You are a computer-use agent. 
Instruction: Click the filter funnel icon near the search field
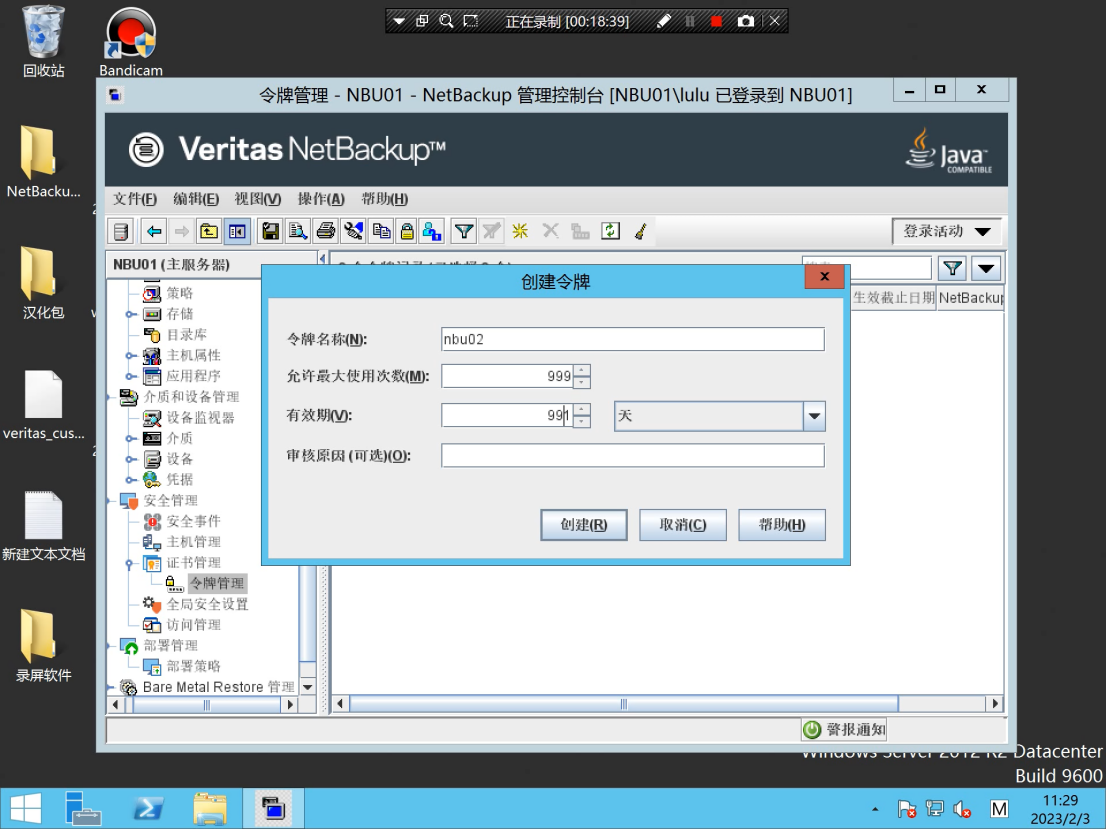(x=951, y=268)
